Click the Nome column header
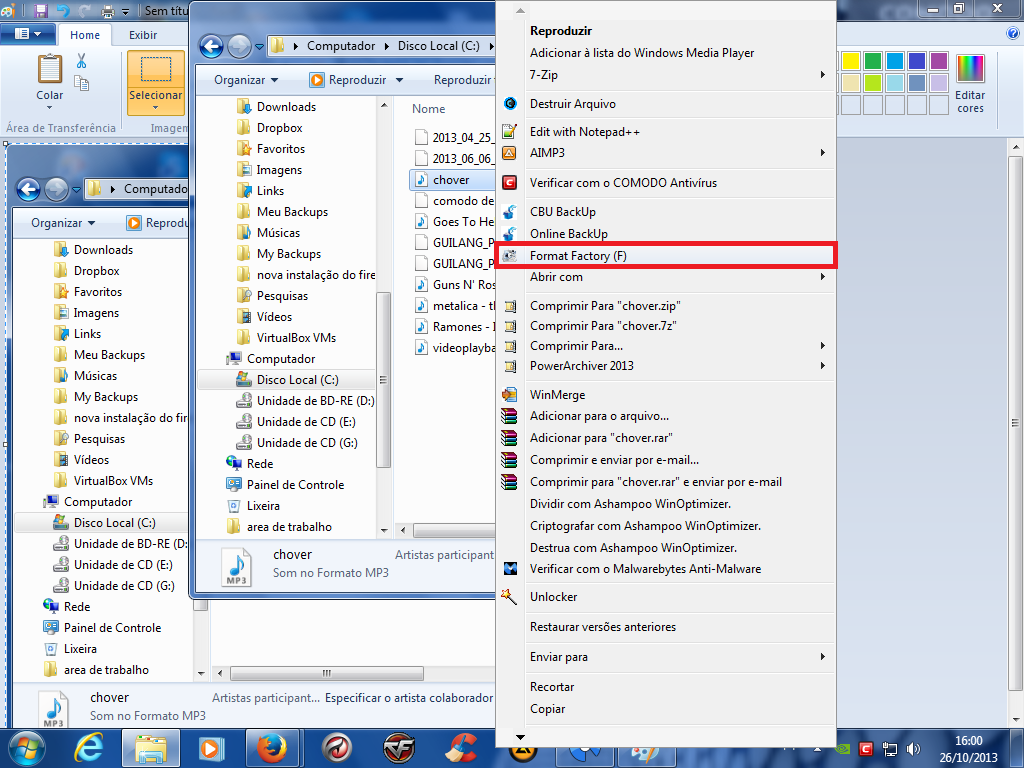 pos(428,109)
